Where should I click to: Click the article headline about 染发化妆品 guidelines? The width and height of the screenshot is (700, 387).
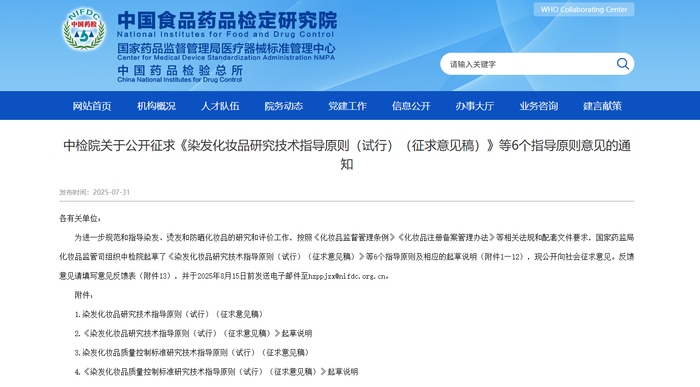[347, 154]
